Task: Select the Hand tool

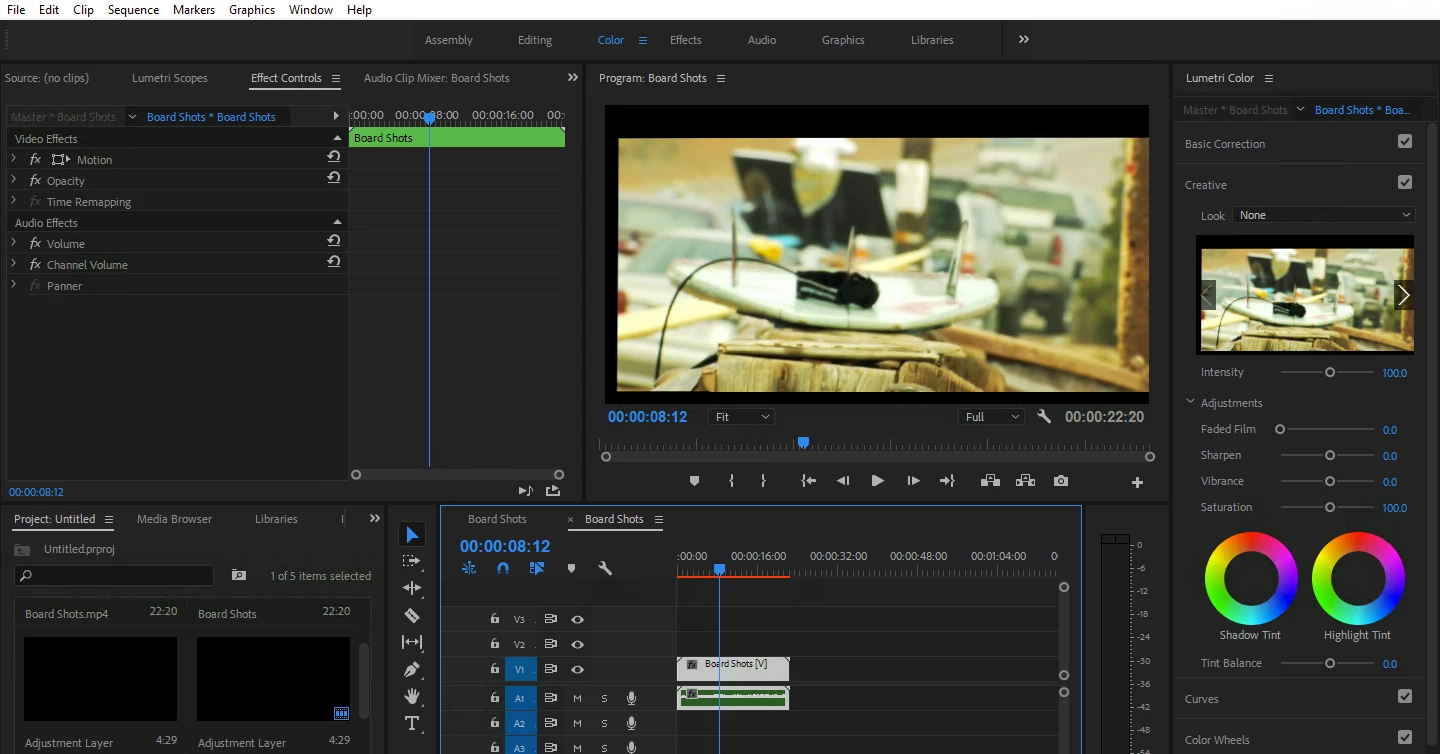Action: point(411,696)
